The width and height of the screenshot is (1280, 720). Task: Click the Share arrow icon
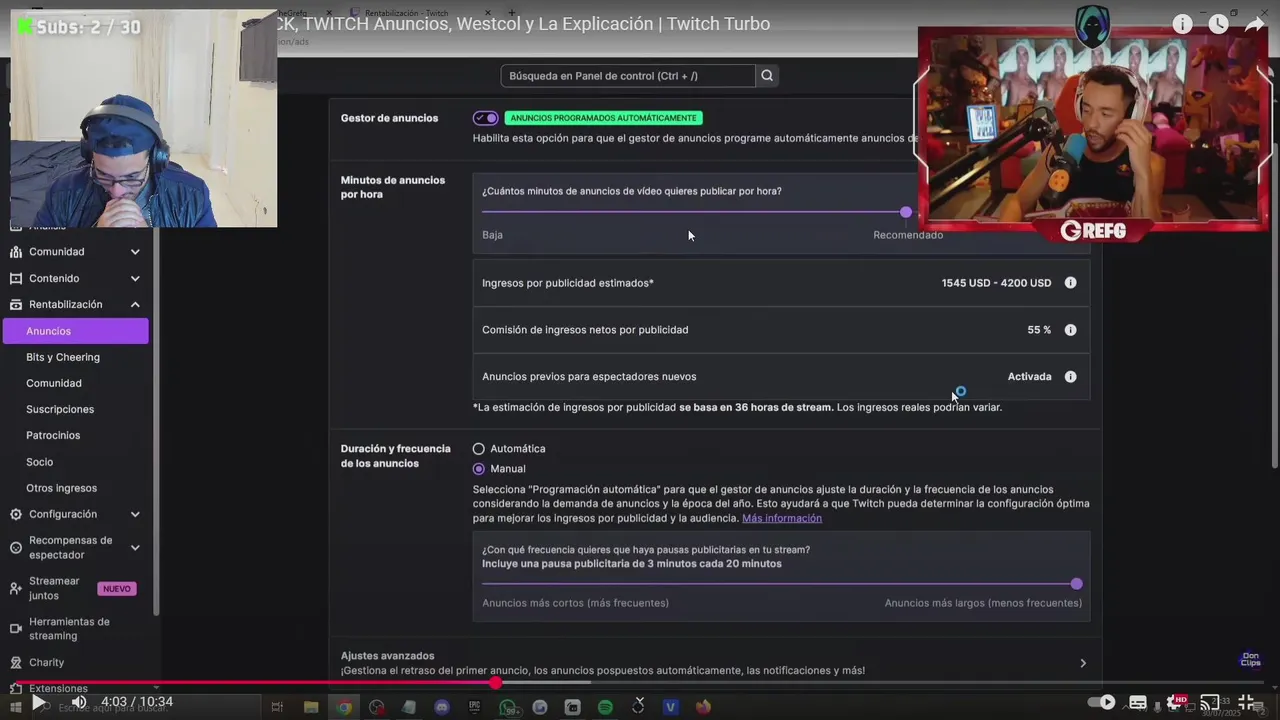1254,24
